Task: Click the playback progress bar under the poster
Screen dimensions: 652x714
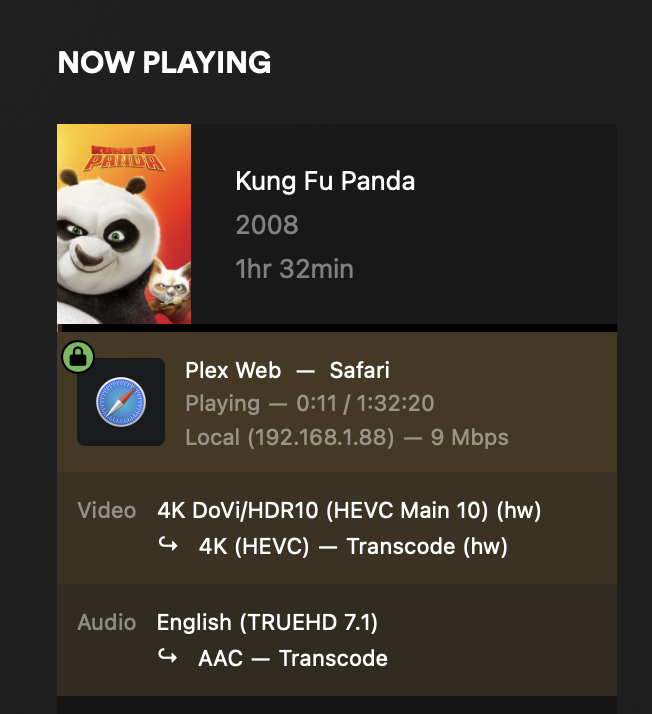Action: [x=337, y=328]
